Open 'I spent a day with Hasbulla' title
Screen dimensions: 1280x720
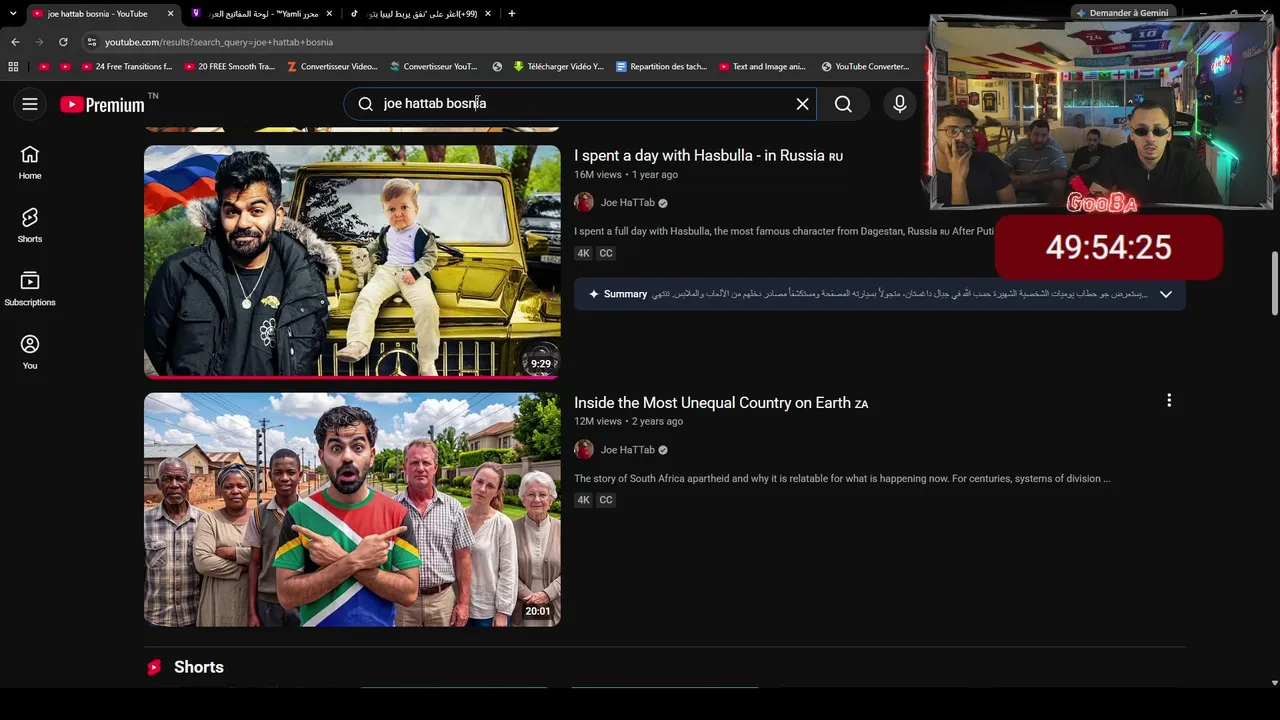[708, 156]
